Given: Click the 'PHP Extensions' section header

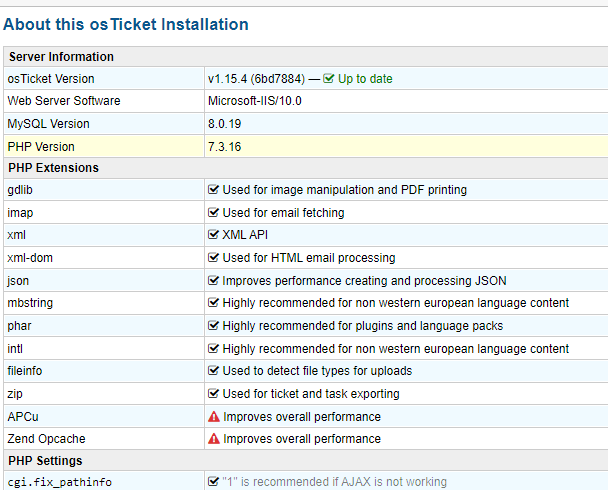Looking at the screenshot, I should (x=54, y=168).
